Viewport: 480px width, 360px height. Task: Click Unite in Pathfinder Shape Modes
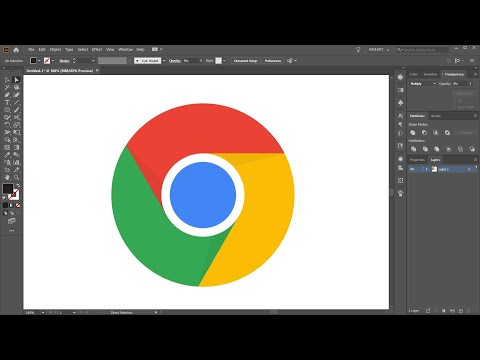tap(413, 133)
